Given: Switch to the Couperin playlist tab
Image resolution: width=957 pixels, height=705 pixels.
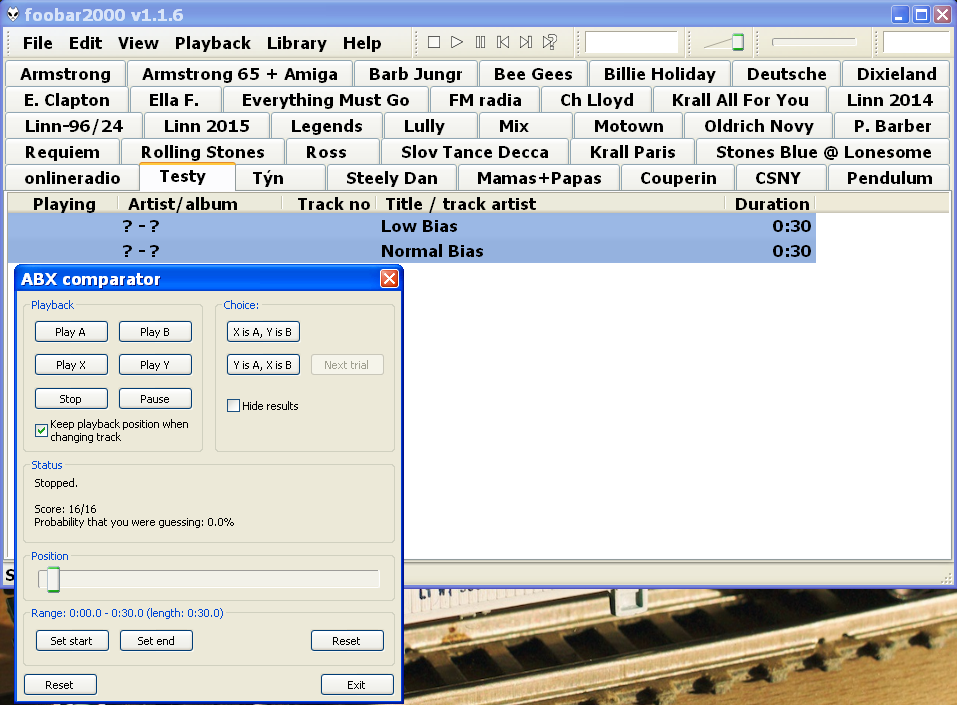Looking at the screenshot, I should coord(678,178).
